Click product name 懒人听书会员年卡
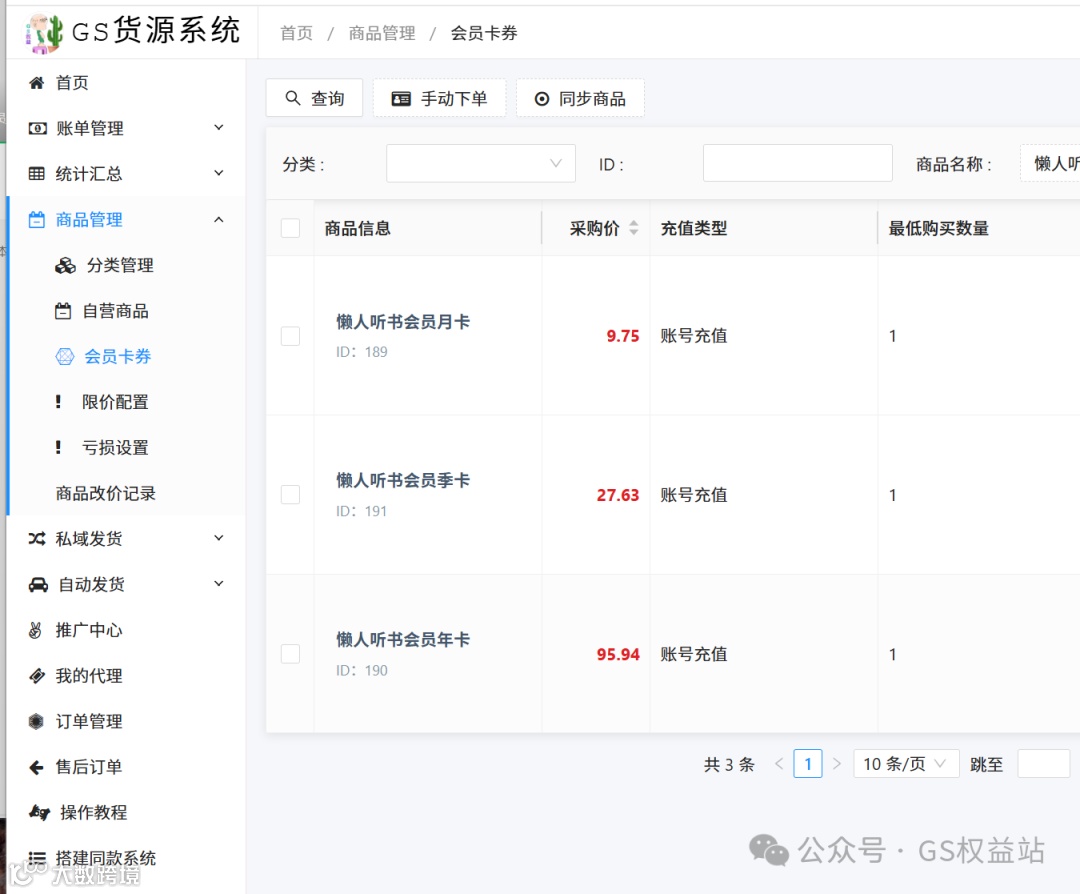 click(403, 639)
